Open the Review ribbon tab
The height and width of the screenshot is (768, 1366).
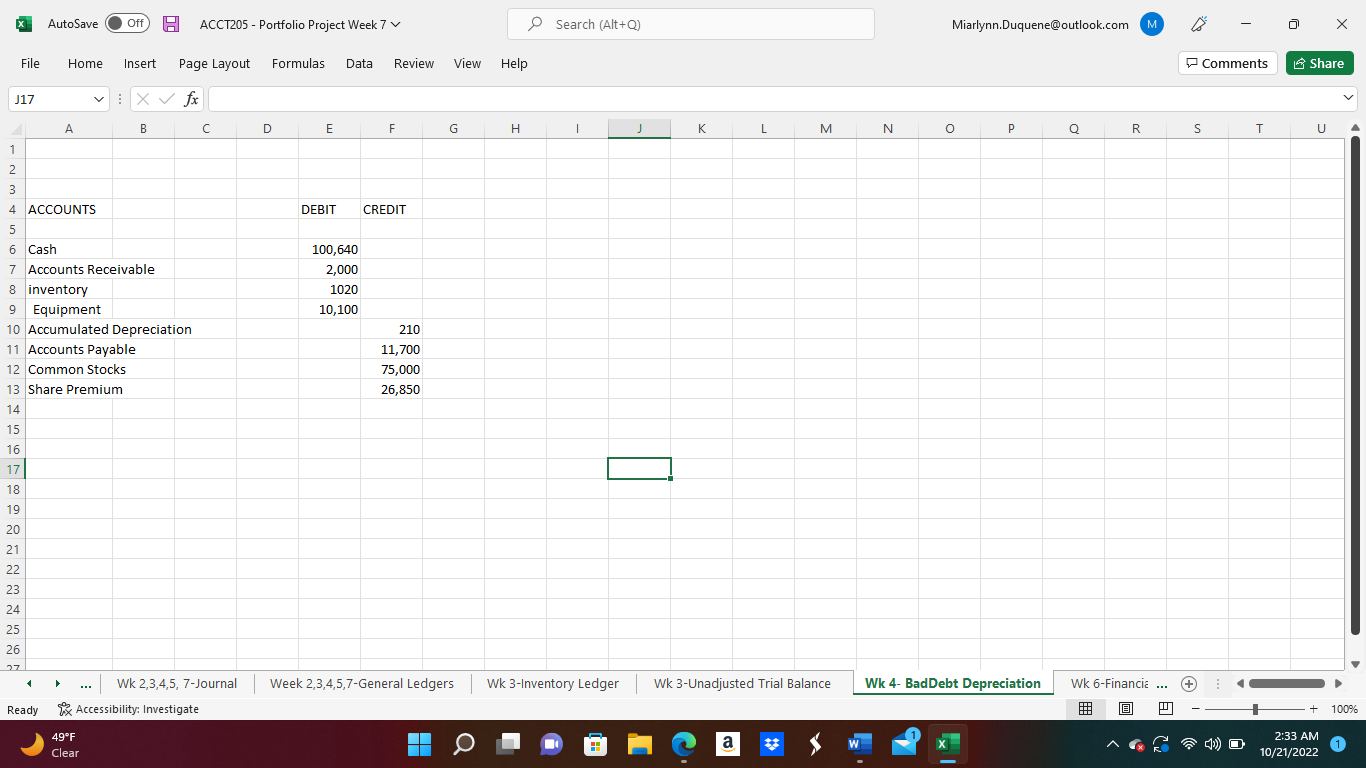414,63
